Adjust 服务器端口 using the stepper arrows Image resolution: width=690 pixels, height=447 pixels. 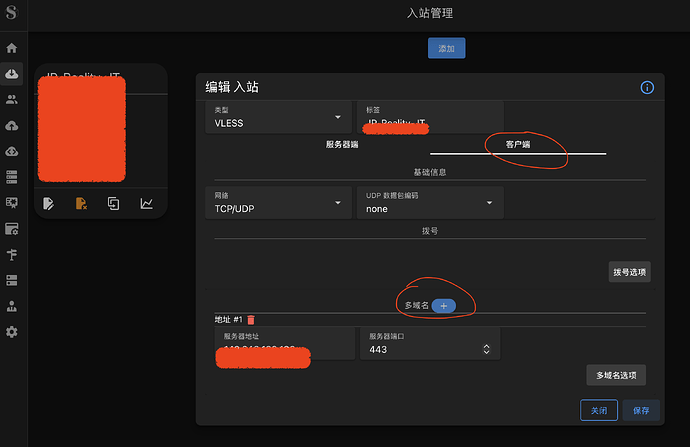click(x=486, y=349)
